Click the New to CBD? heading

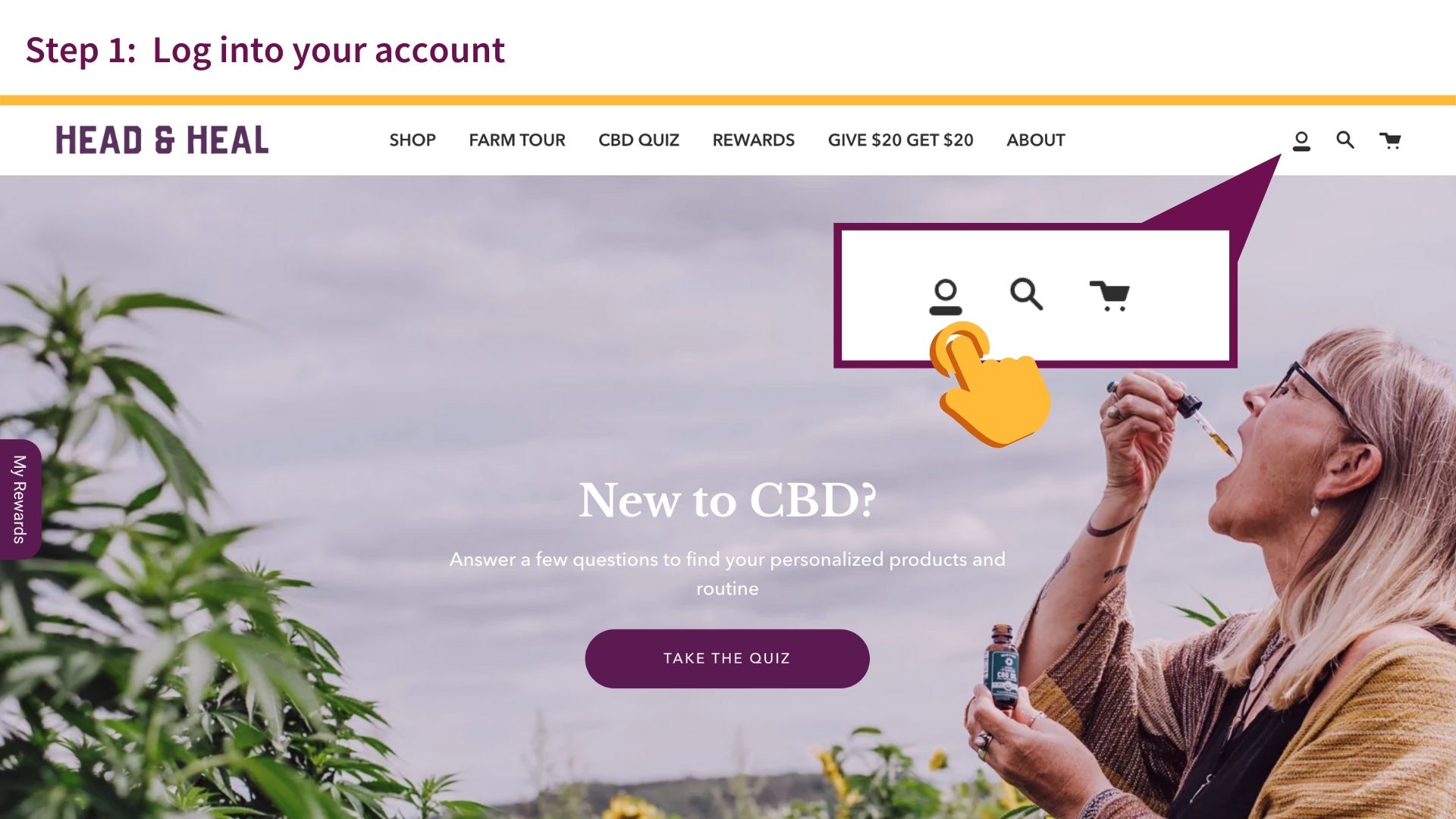728,500
